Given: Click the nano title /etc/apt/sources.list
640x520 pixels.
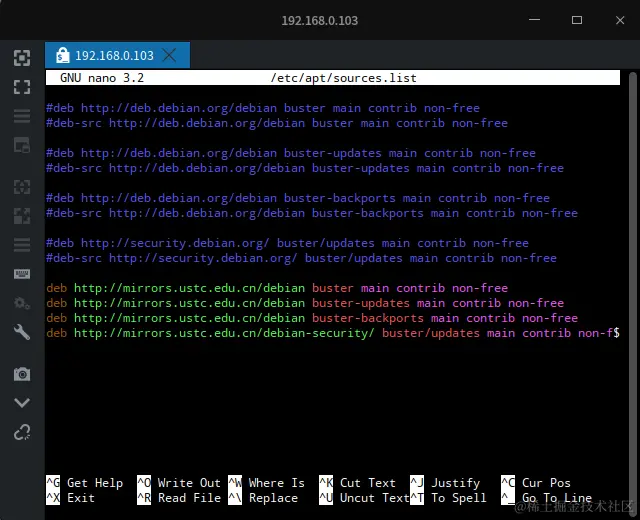Looking at the screenshot, I should pyautogui.click(x=343, y=78).
